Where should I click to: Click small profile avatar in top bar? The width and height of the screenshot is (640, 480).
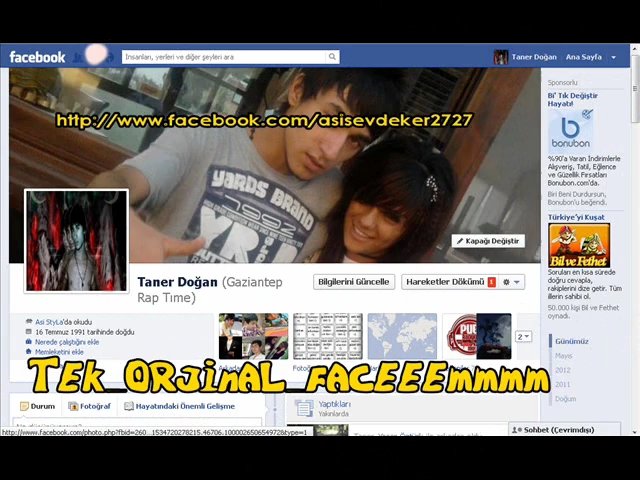pyautogui.click(x=501, y=57)
